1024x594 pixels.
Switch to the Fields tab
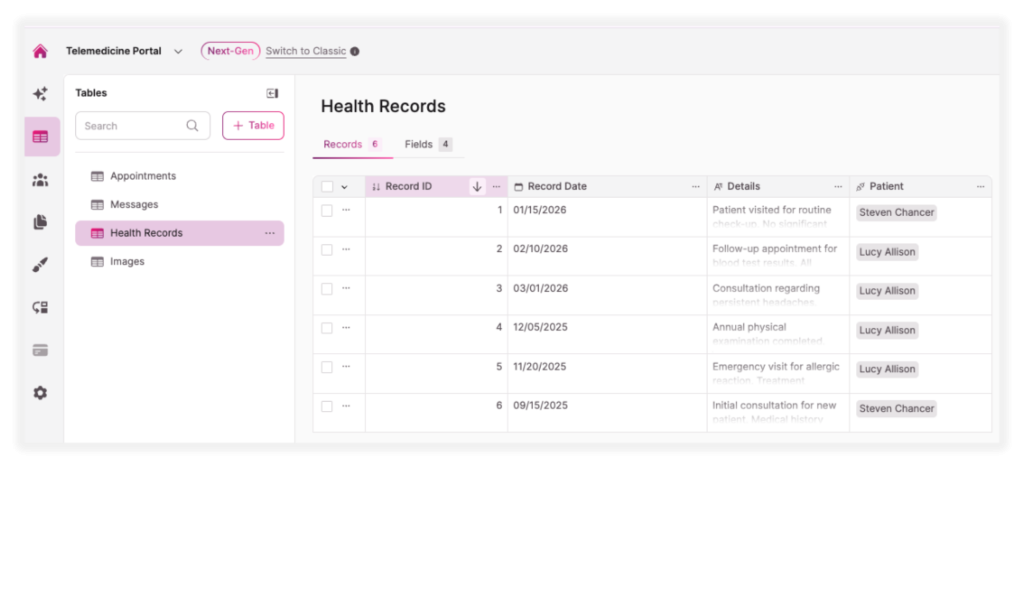[418, 144]
